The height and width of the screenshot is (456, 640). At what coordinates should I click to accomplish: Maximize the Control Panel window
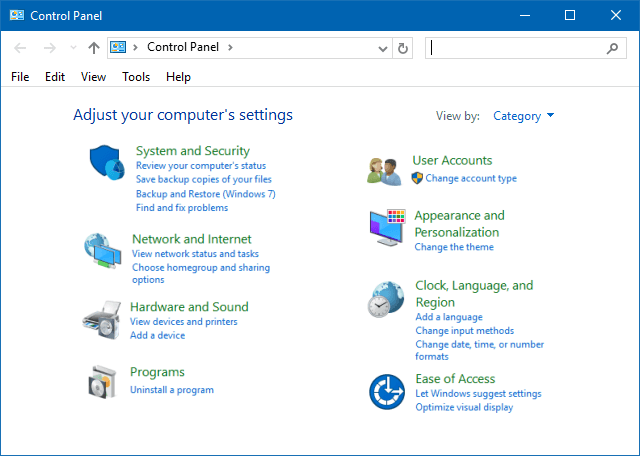tap(570, 16)
